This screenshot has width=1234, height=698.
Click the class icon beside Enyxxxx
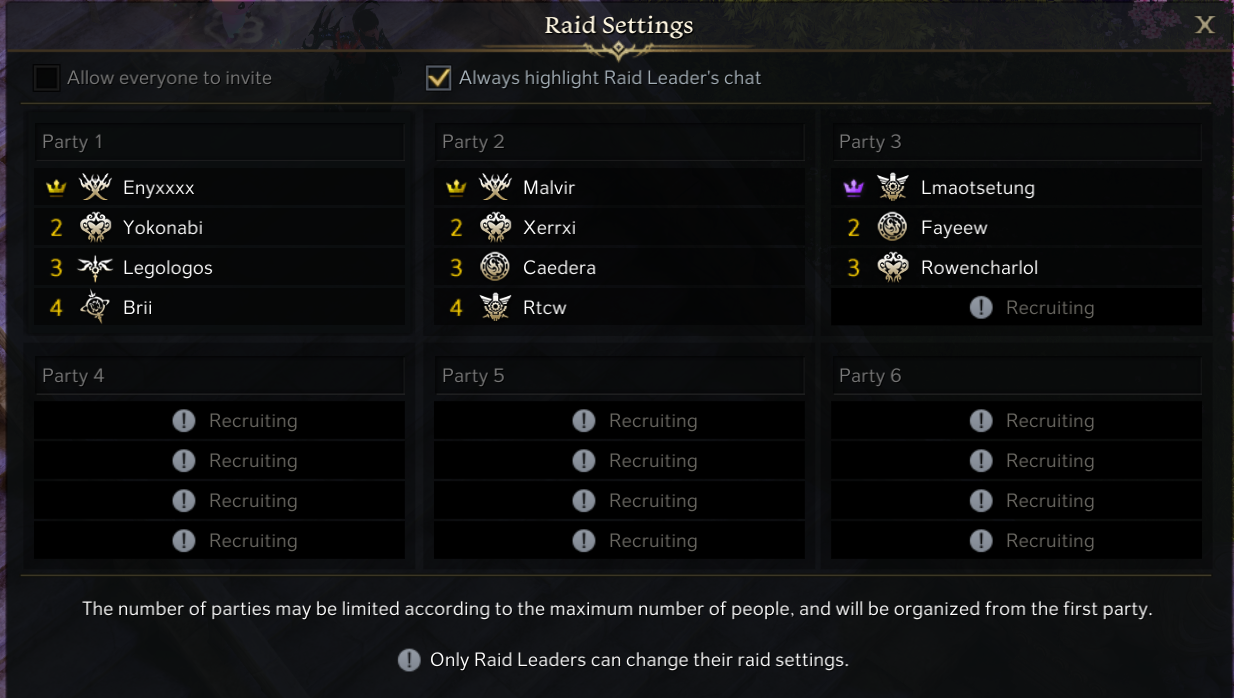tap(95, 187)
